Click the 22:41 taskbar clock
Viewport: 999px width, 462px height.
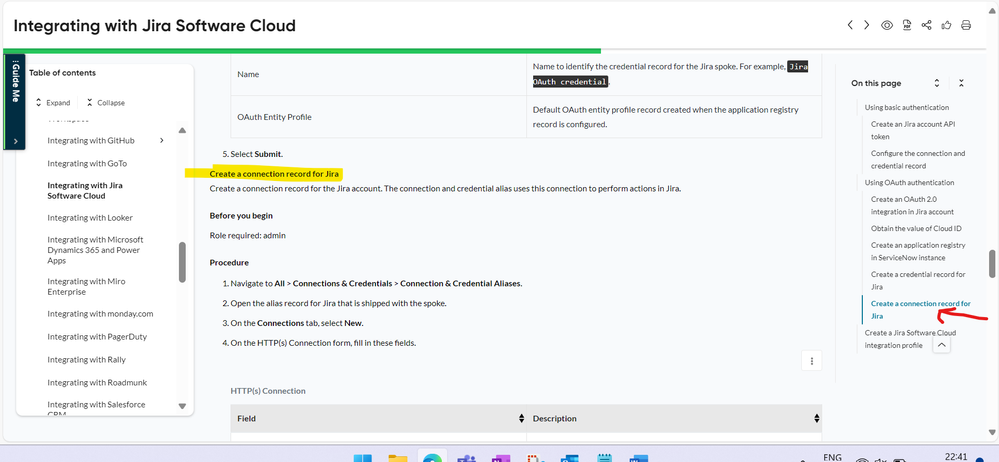coord(954,456)
